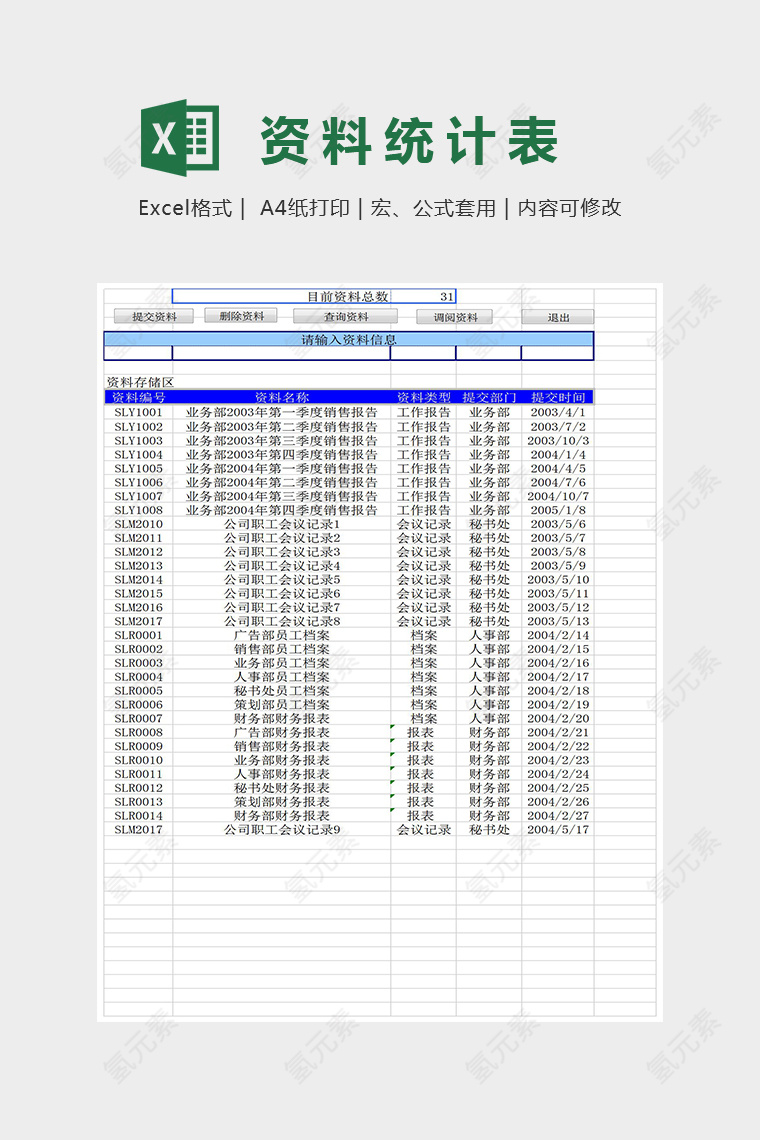Select the date cell 2005/1/8
Viewport: 760px width, 1140px height.
tap(557, 510)
